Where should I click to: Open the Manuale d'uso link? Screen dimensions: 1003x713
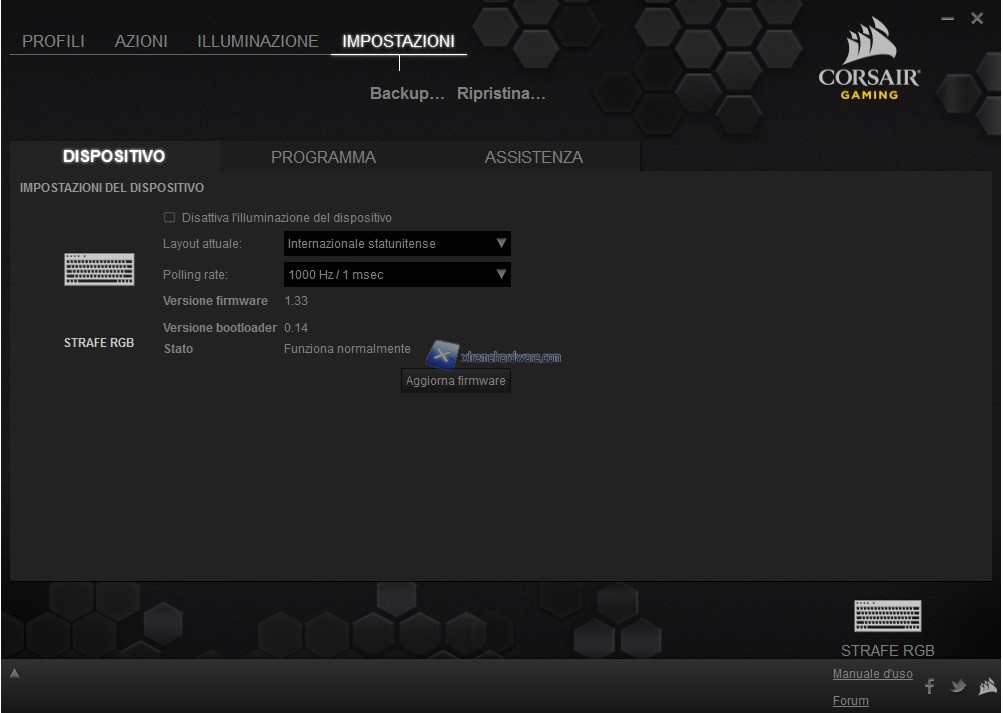[872, 674]
